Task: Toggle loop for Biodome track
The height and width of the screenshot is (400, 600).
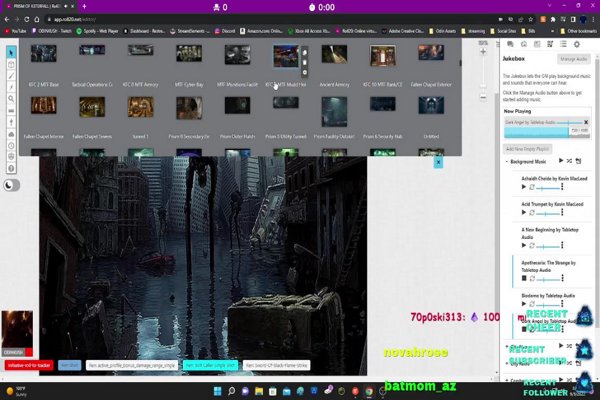Action: 532,304
